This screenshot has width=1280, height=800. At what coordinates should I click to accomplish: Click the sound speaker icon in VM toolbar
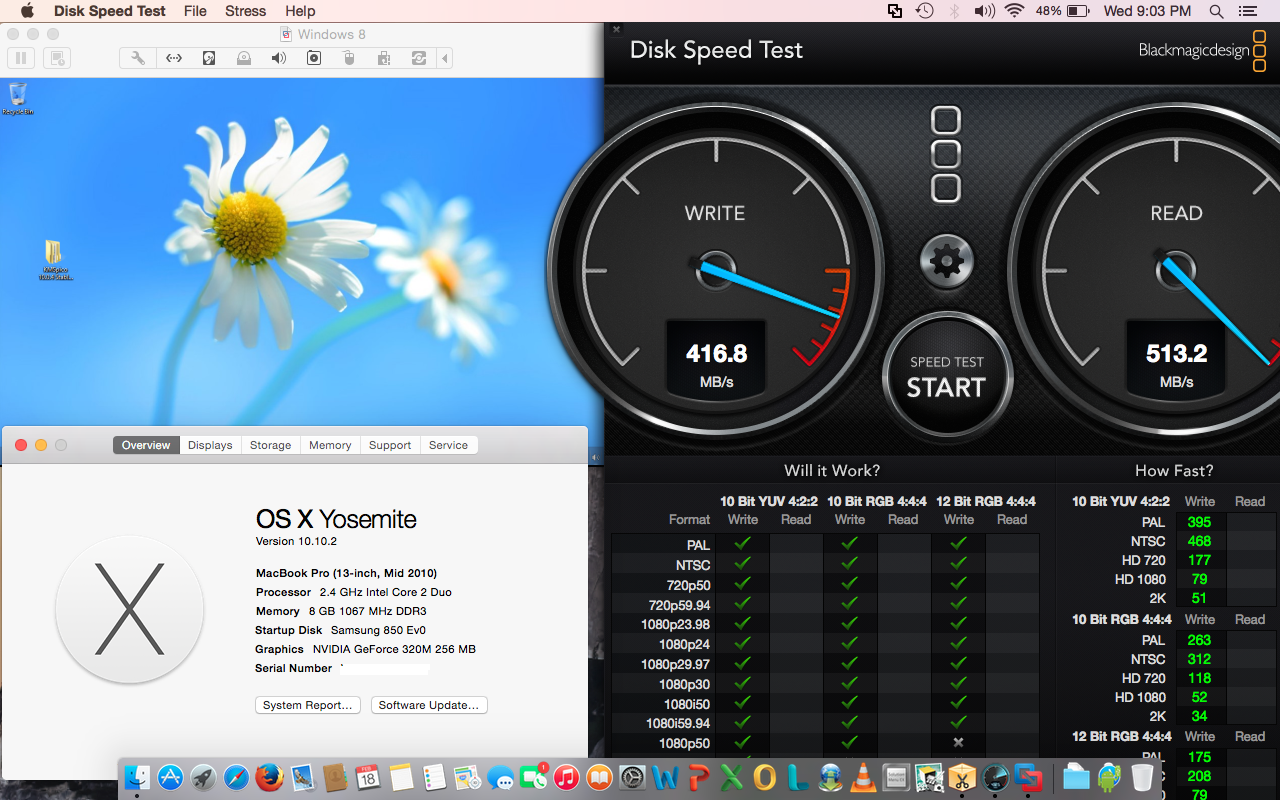click(x=279, y=58)
